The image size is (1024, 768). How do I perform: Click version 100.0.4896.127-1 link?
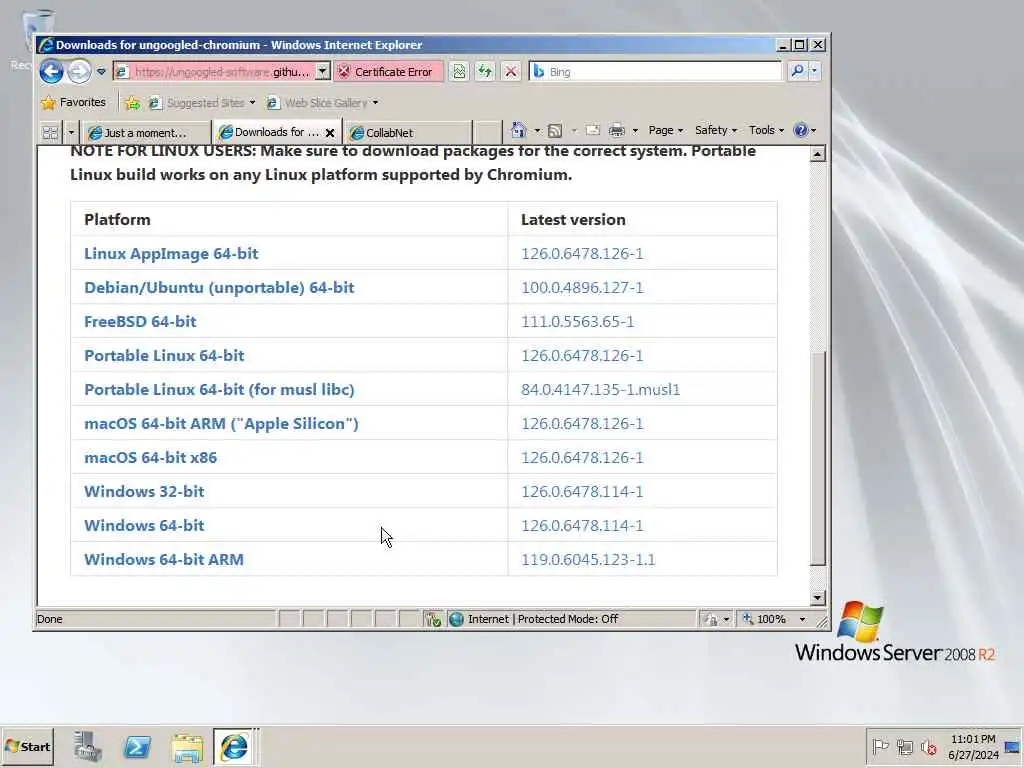point(582,287)
